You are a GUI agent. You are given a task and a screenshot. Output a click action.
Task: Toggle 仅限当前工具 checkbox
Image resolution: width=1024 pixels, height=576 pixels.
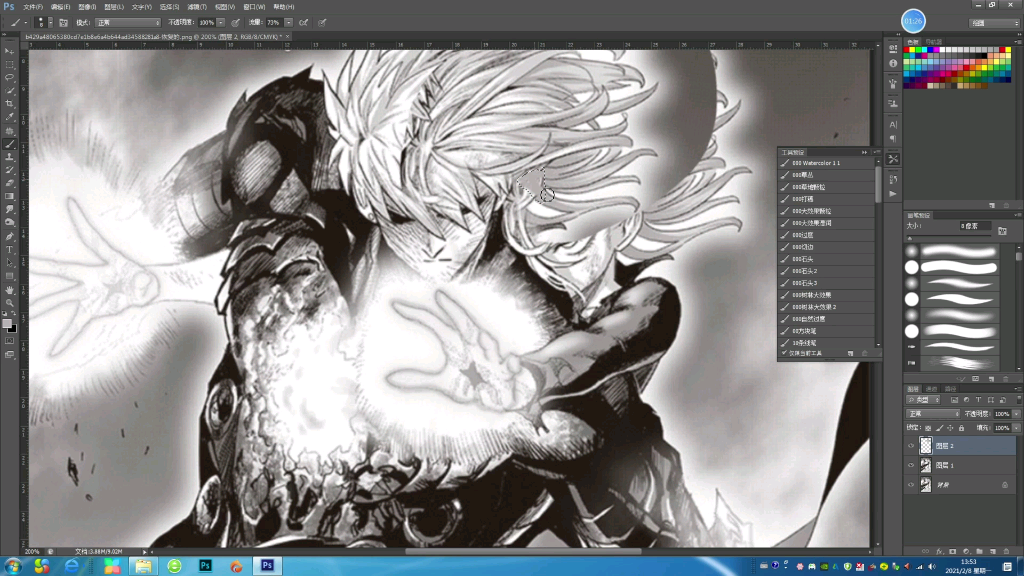click(x=784, y=353)
